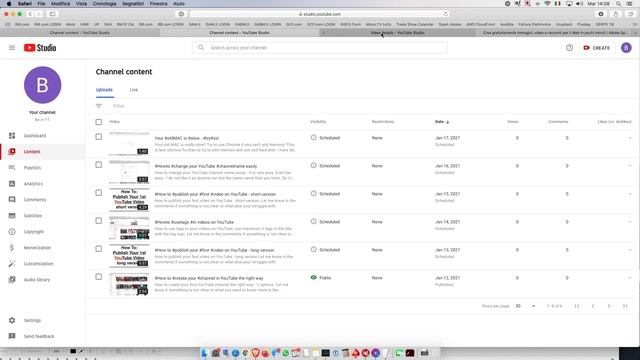Open thumbnail of 'Publish Your 1st YouTube Video short version'
This screenshot has height=360, width=640.
pyautogui.click(x=129, y=200)
